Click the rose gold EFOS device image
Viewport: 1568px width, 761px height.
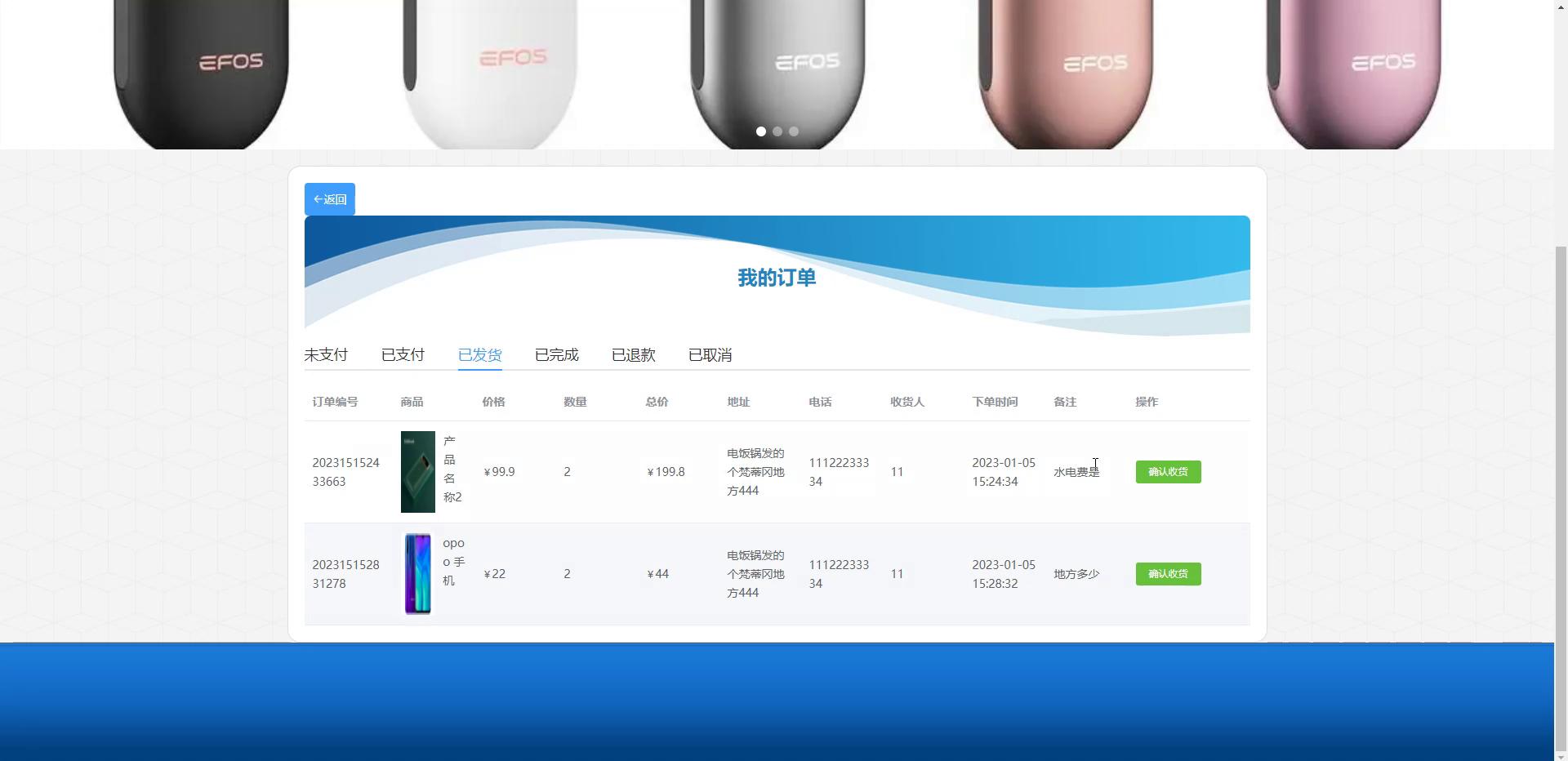coord(1066,73)
